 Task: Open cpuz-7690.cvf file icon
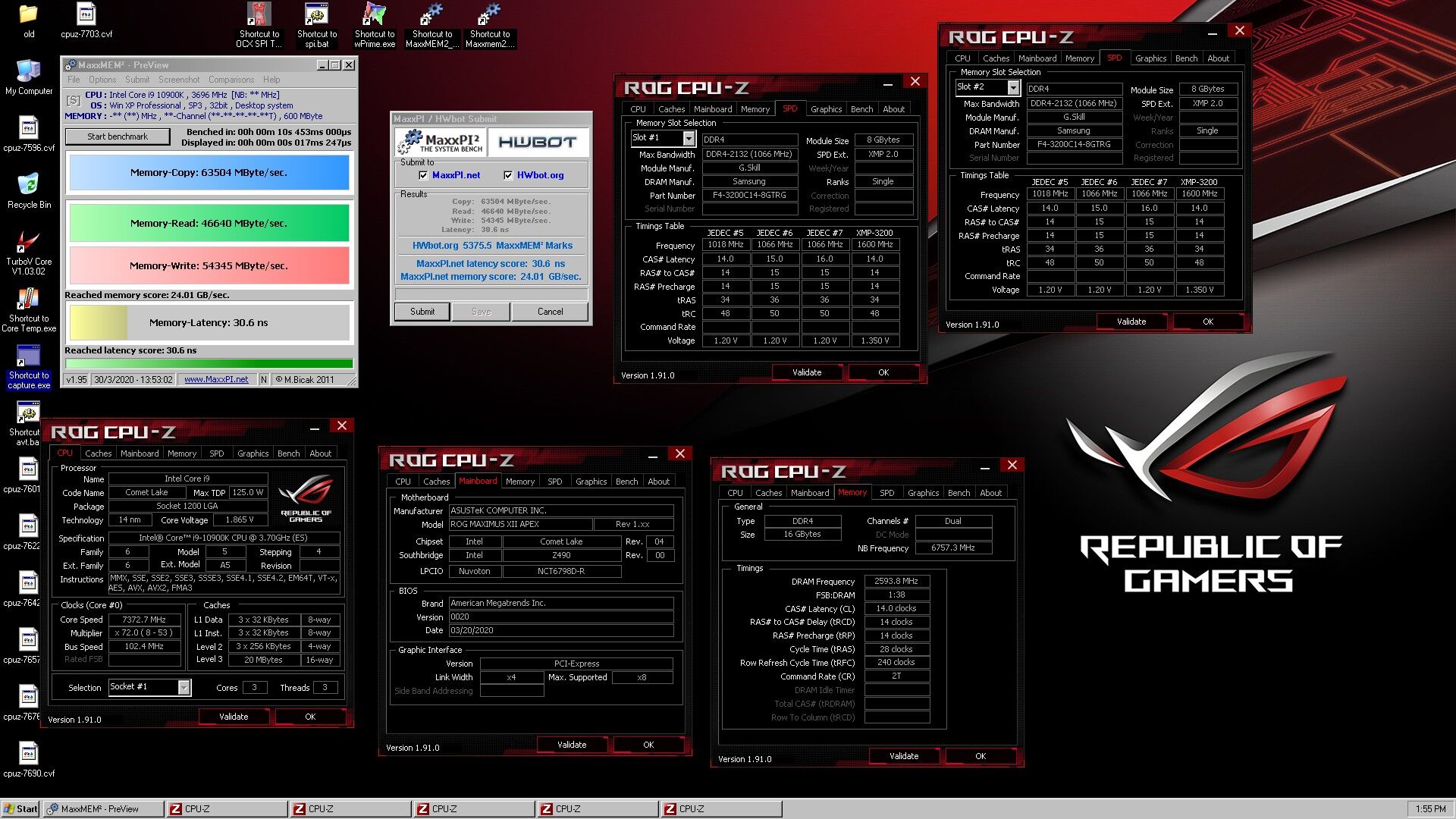coord(29,761)
